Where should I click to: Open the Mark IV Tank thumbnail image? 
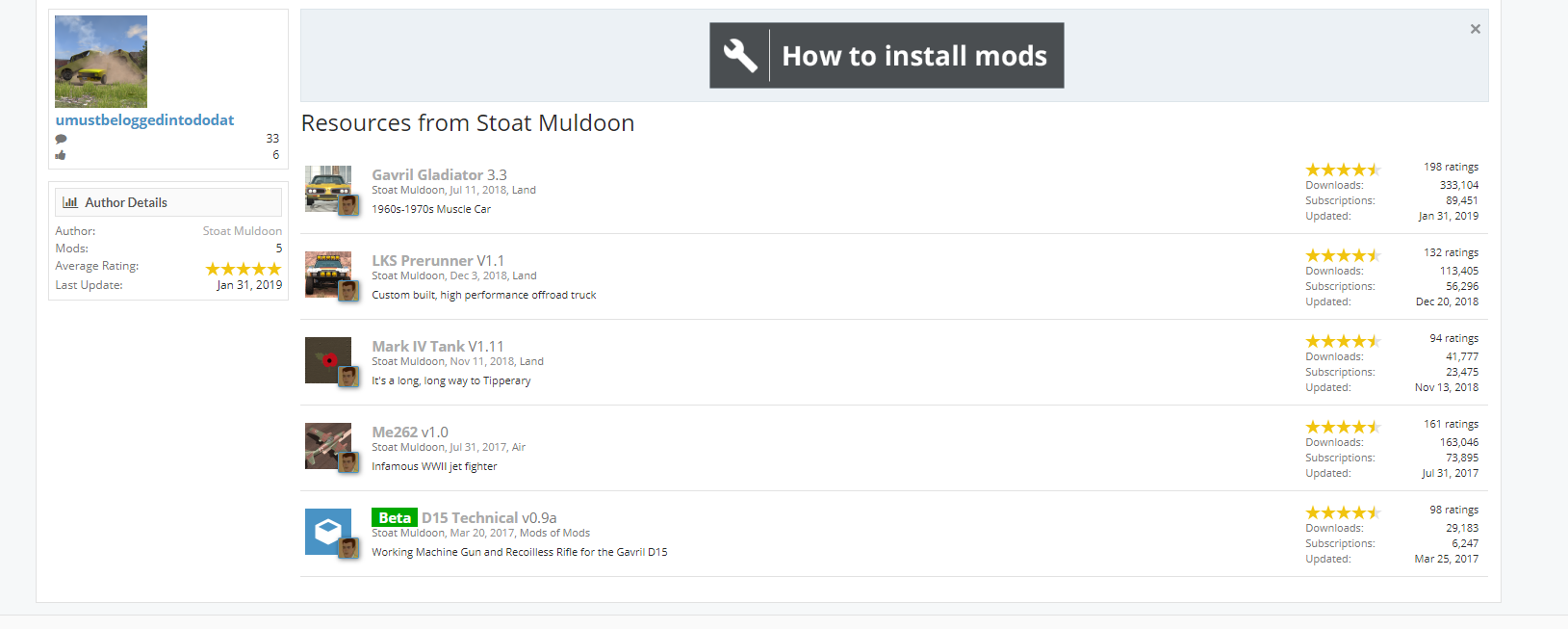click(x=327, y=358)
